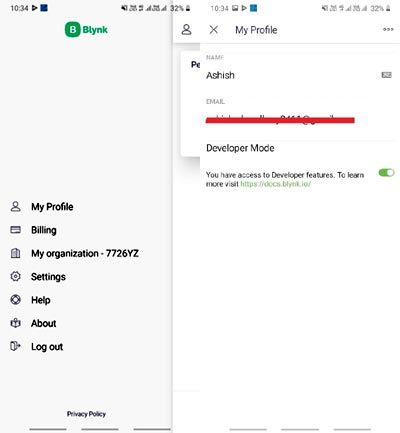Click the person icon beside My Profile menu item
Viewport: 400px width, 433px height.
pos(15,207)
